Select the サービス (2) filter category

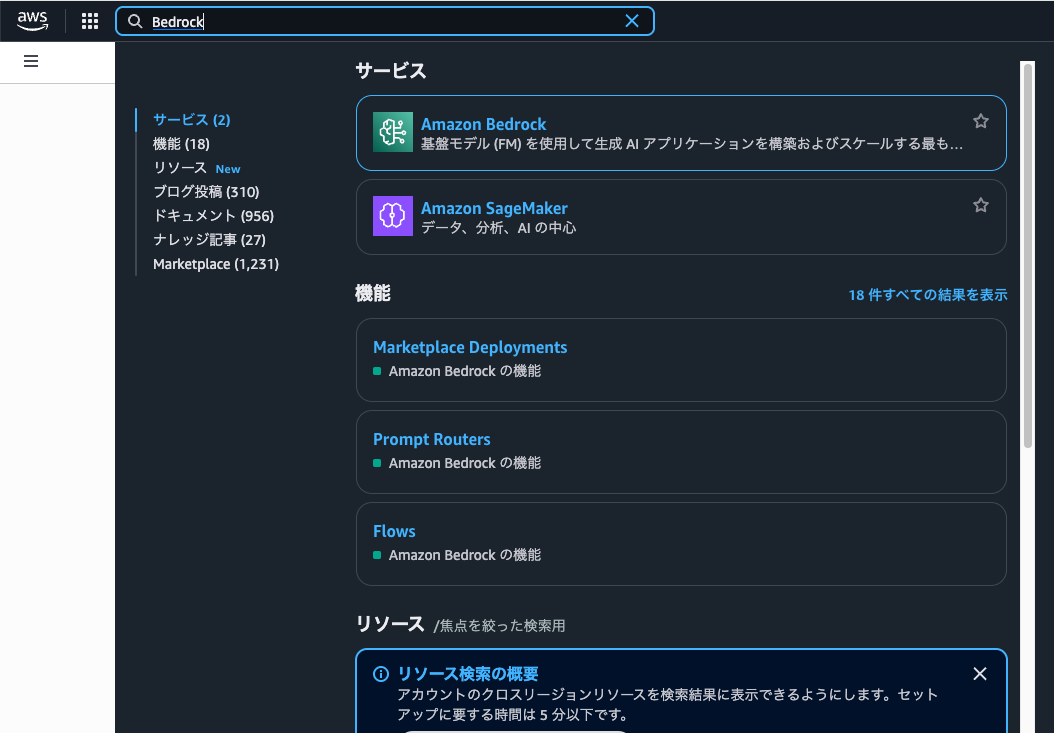tap(191, 120)
